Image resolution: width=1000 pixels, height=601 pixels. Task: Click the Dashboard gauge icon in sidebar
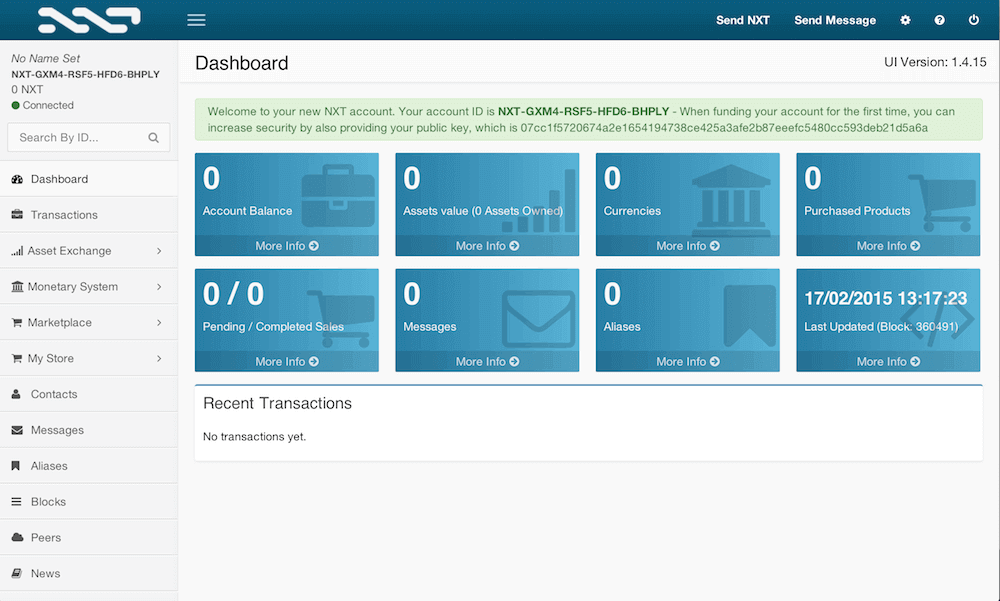point(17,179)
